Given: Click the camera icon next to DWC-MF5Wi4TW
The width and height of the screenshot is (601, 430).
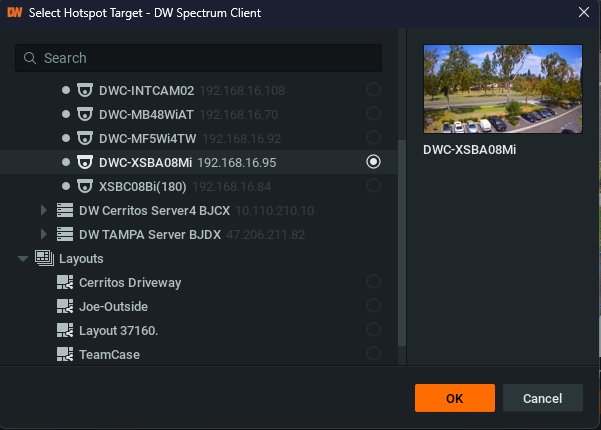Looking at the screenshot, I should pos(85,138).
